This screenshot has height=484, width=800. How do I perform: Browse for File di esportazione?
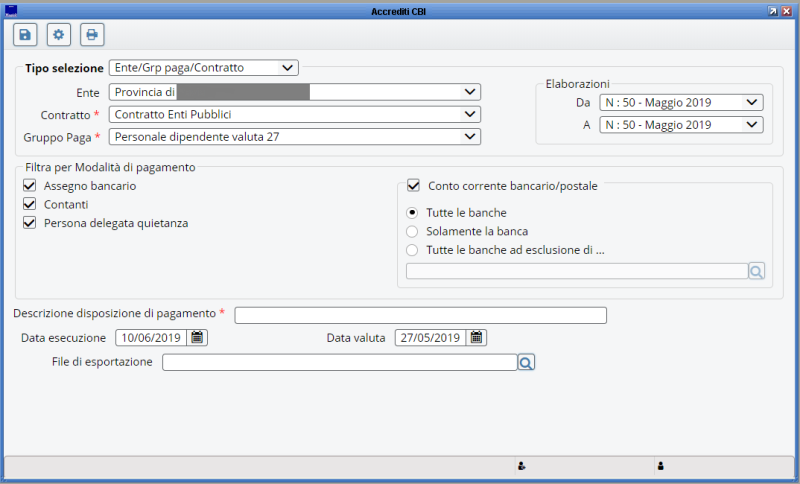(x=526, y=362)
